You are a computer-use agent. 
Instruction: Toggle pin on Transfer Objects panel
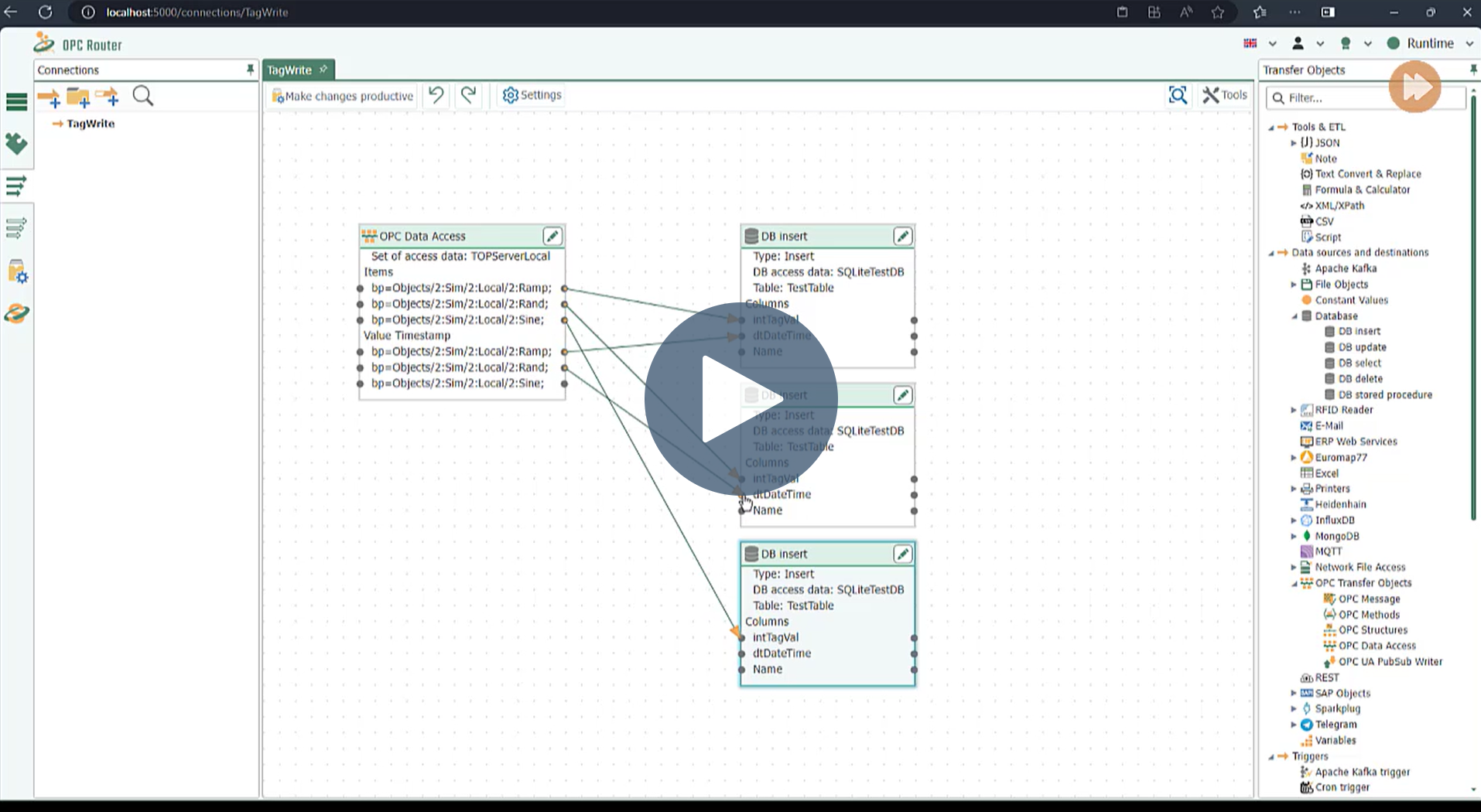click(x=1472, y=70)
